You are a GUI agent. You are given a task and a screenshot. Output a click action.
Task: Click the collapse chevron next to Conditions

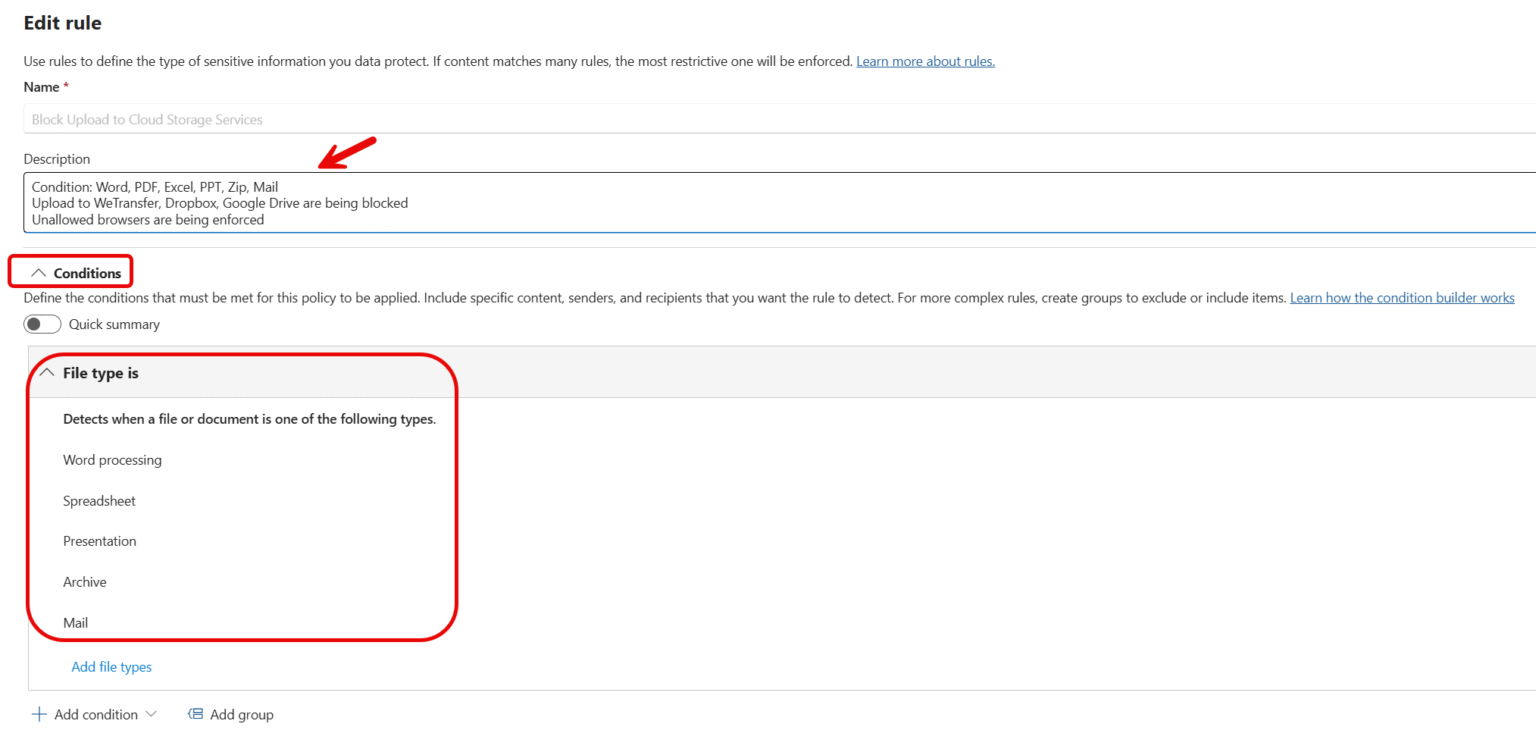point(40,270)
